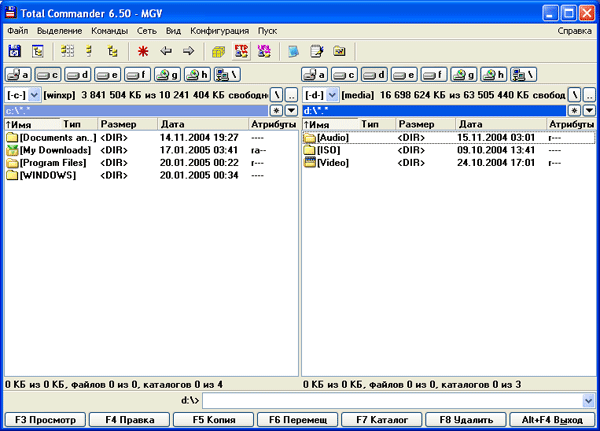Click the notepad-with-pencil editor toolbar icon
600x431 pixels.
[317, 51]
